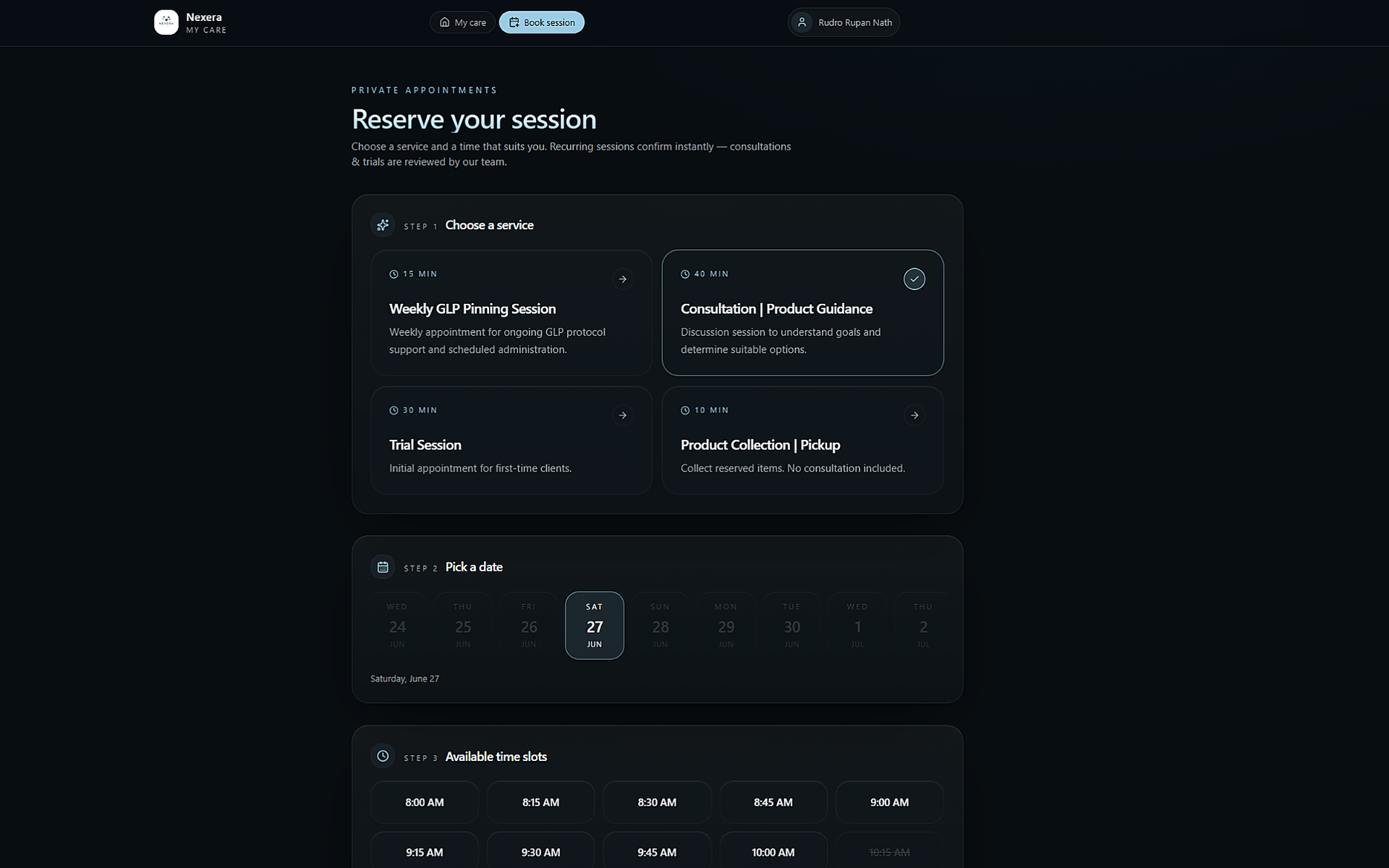Click the sparkle icon beside Choose a service
The width and height of the screenshot is (1389, 868).
point(383,225)
